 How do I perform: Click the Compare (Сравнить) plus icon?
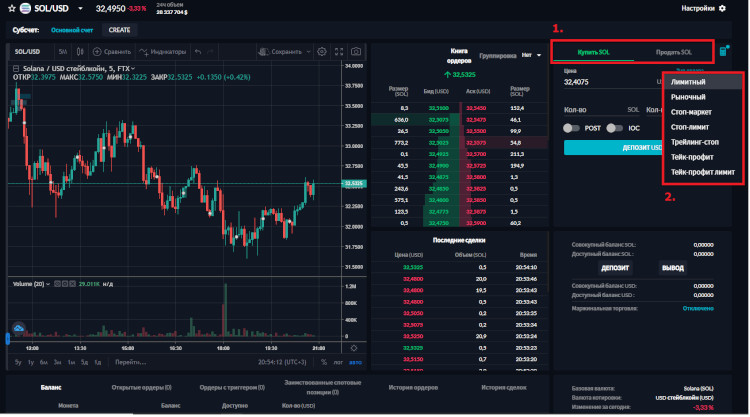99,51
